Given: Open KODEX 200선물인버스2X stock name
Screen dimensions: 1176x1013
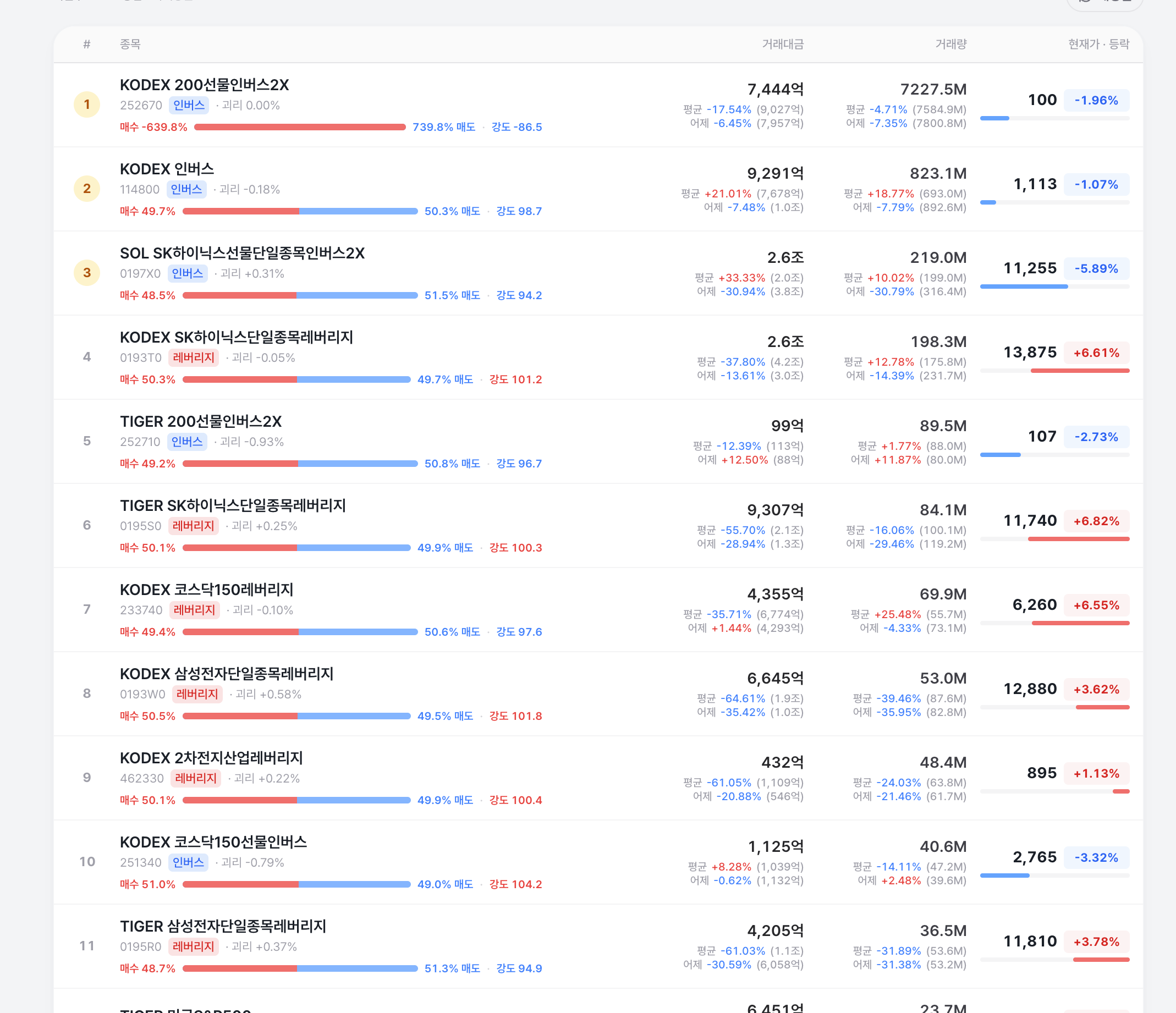Looking at the screenshot, I should 204,85.
